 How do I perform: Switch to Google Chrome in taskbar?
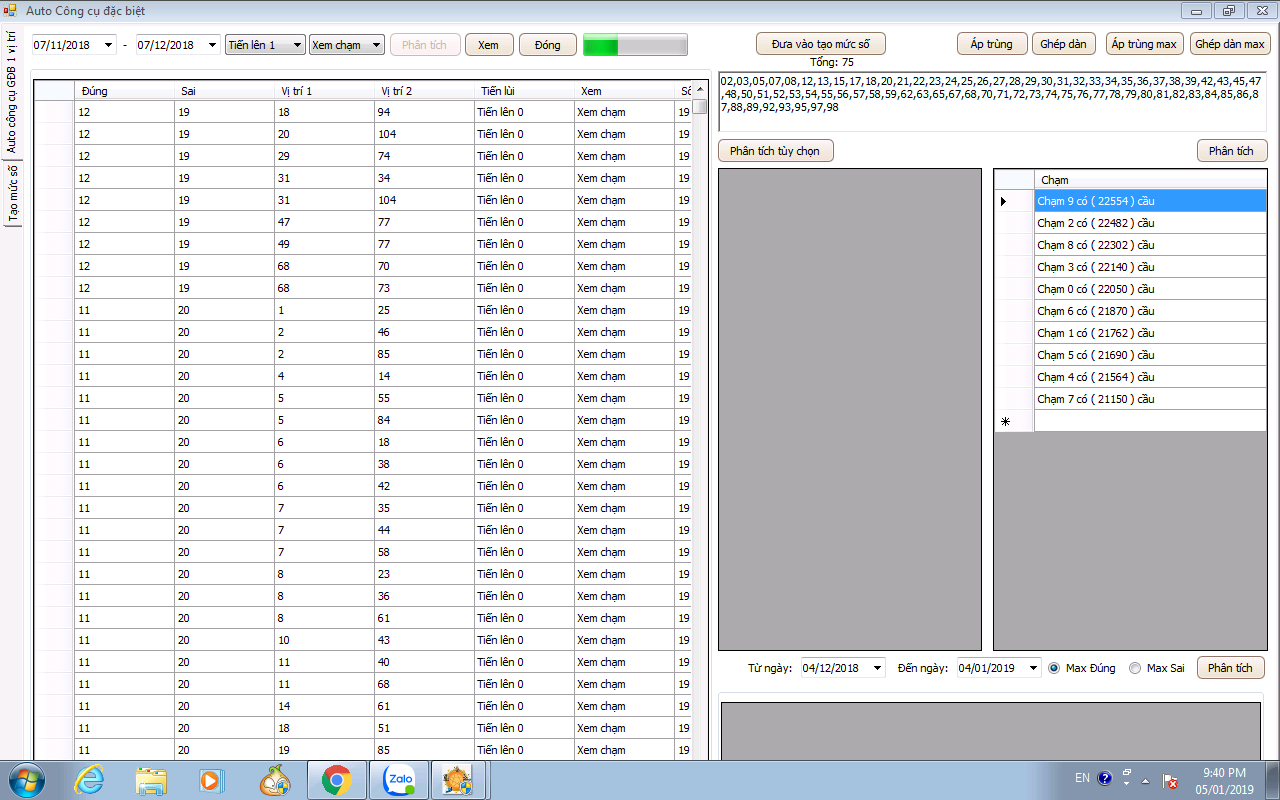click(x=336, y=780)
